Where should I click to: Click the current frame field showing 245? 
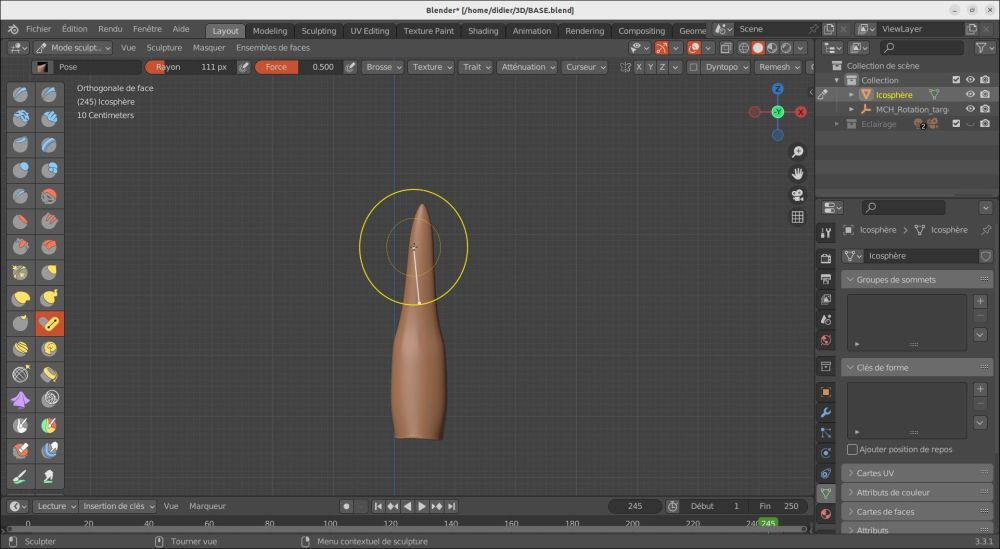[635, 506]
